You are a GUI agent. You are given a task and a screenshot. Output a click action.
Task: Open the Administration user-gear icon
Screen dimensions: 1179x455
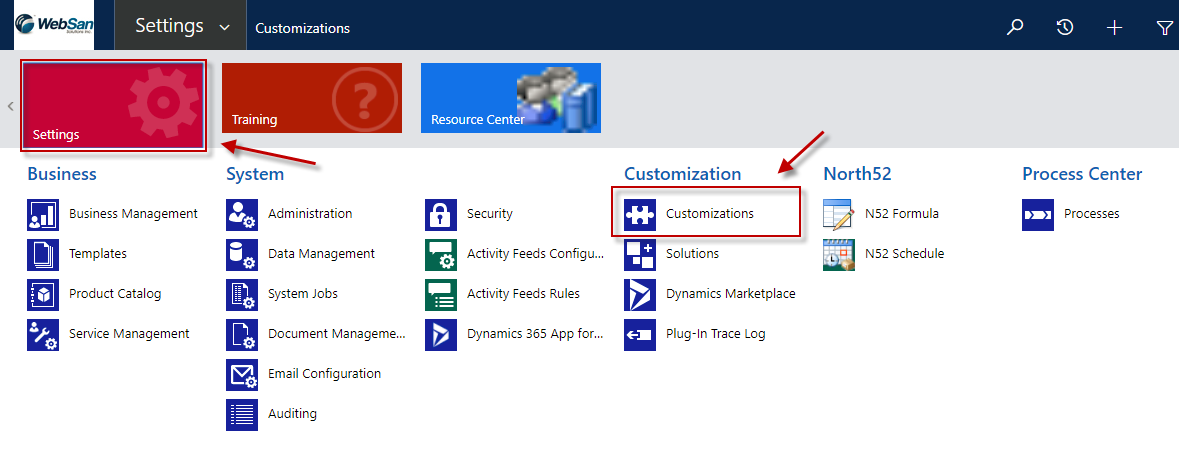coord(242,214)
